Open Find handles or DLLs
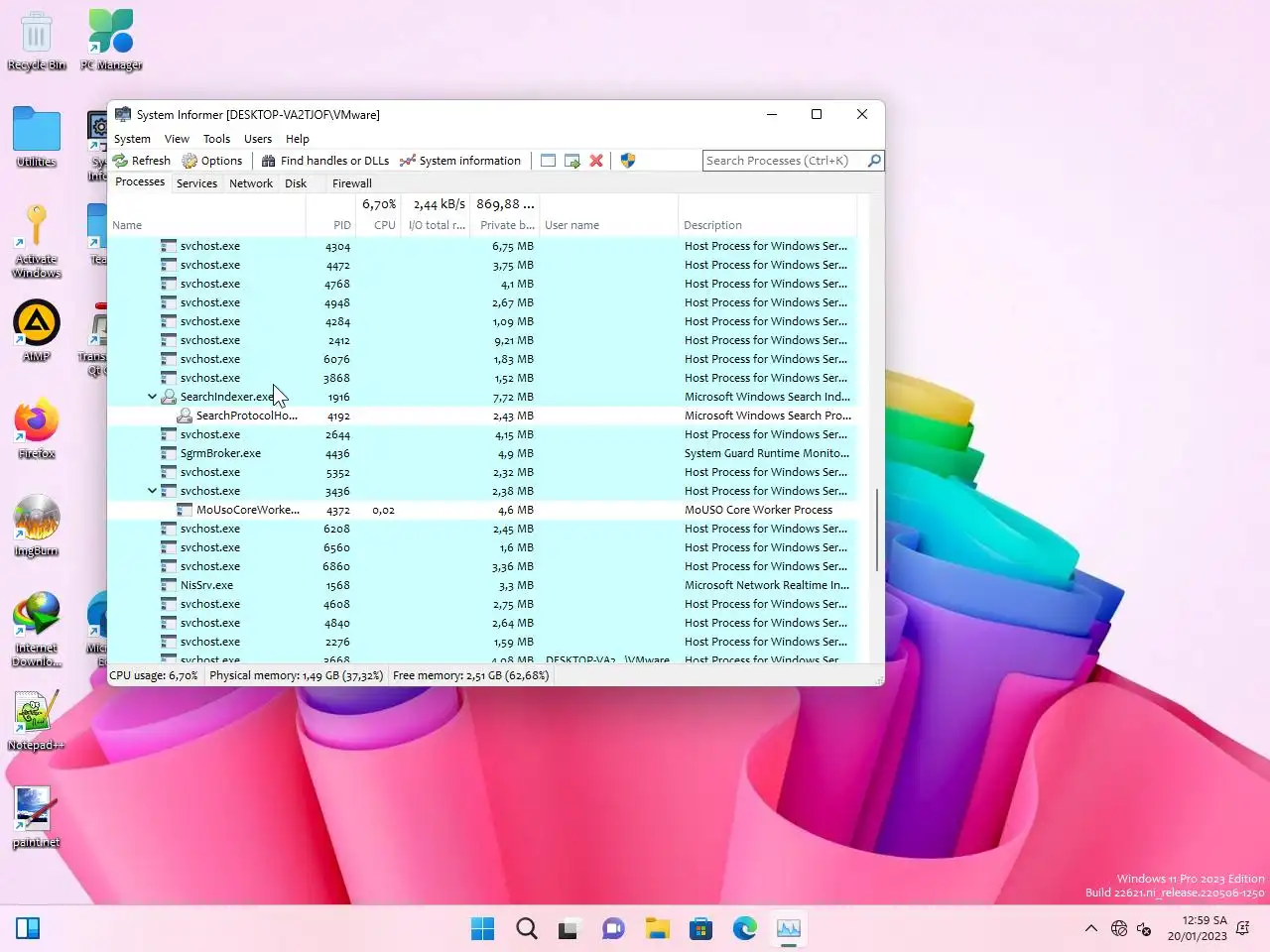 [x=325, y=161]
